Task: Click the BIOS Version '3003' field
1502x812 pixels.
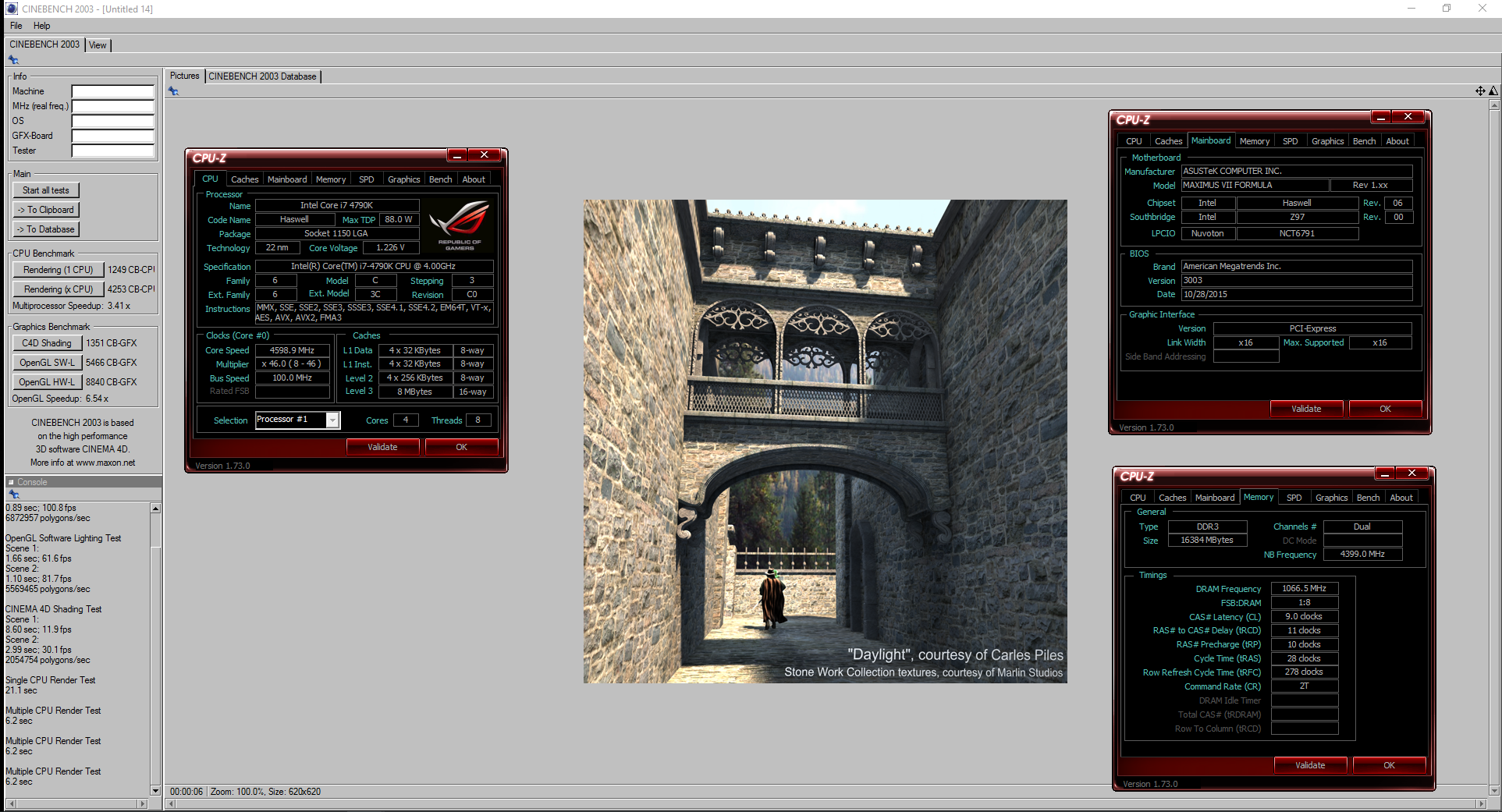Action: [x=1297, y=281]
